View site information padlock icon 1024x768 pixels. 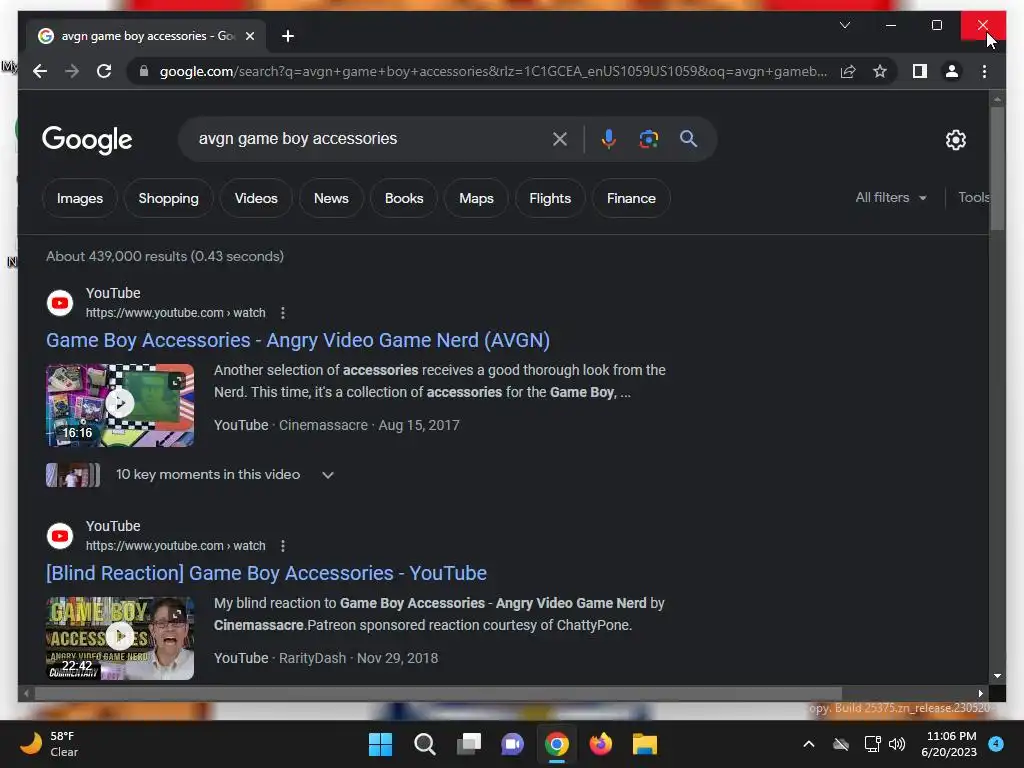pyautogui.click(x=144, y=71)
